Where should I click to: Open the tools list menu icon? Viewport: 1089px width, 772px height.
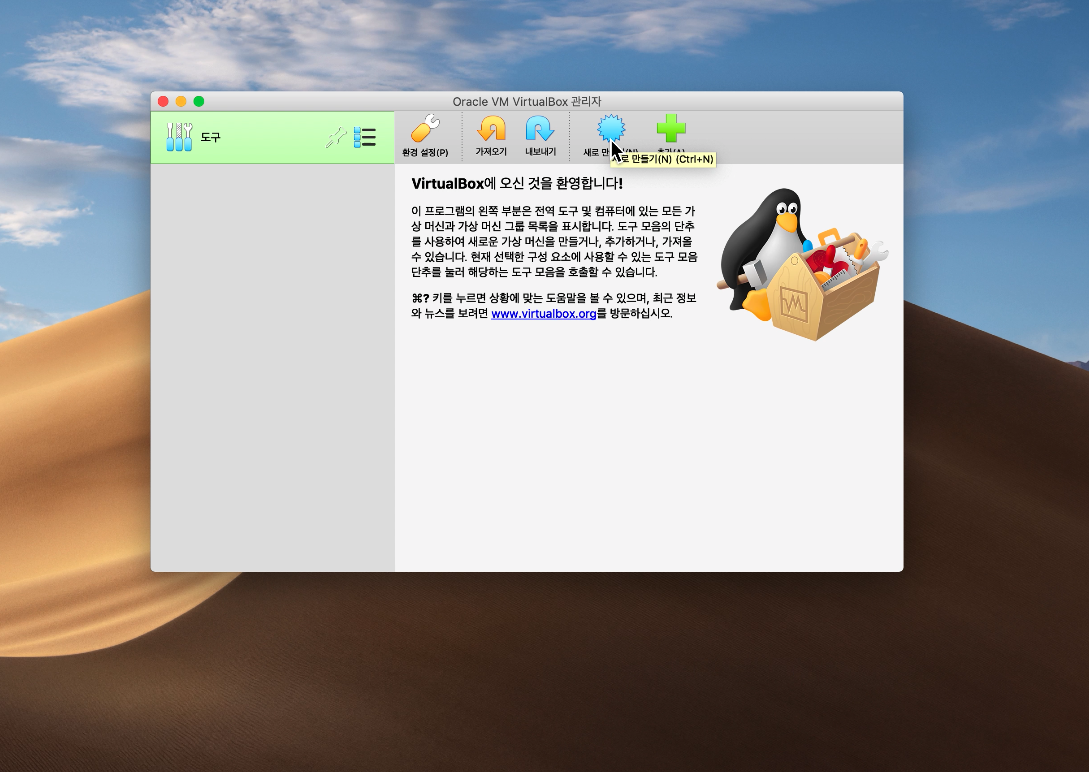[365, 137]
